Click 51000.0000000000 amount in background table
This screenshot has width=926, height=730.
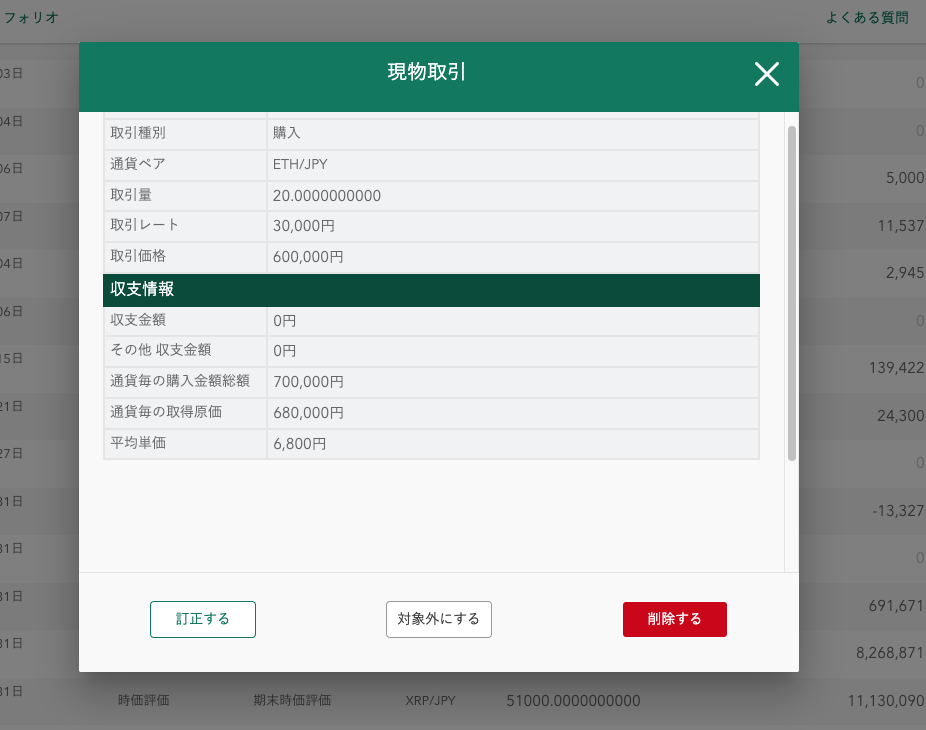click(573, 701)
